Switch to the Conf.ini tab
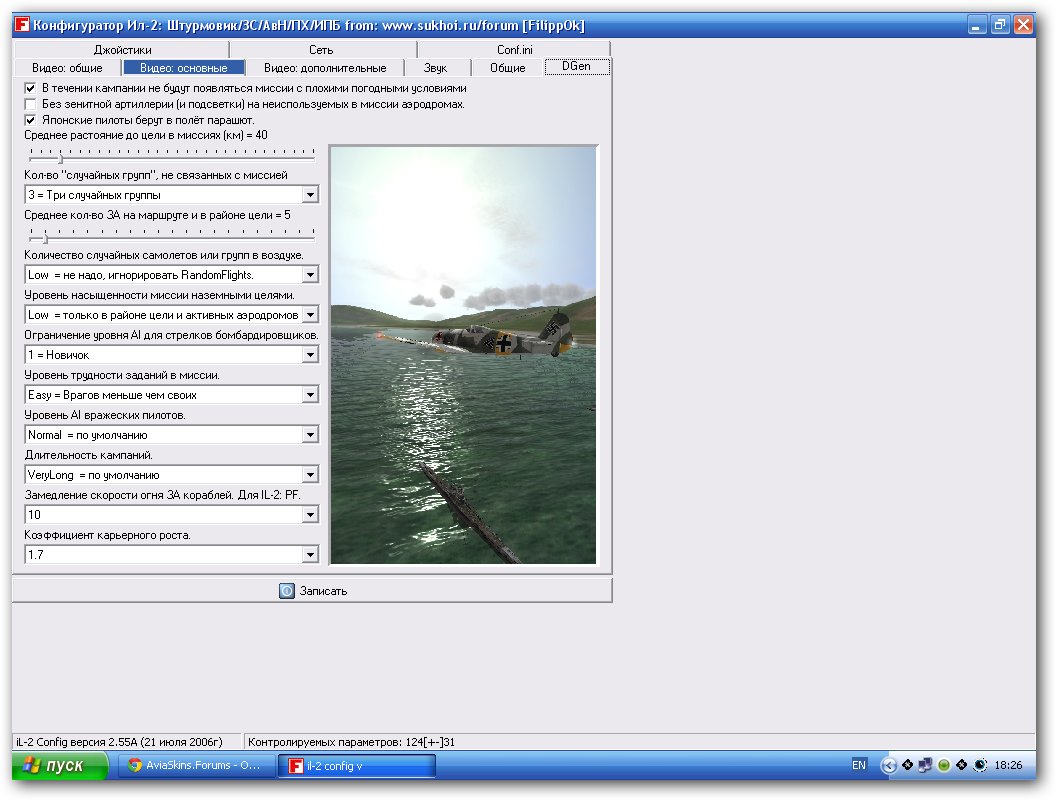This screenshot has width=1056, height=800. point(514,50)
